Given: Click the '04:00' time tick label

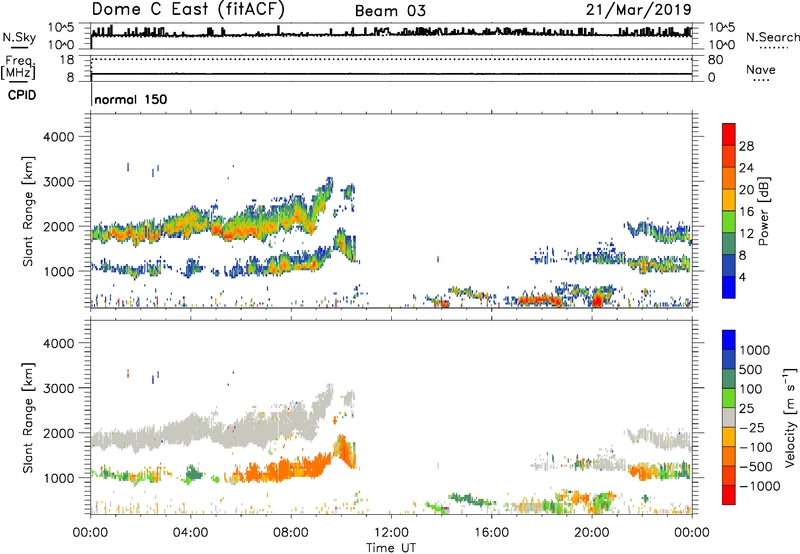Looking at the screenshot, I should [x=190, y=533].
